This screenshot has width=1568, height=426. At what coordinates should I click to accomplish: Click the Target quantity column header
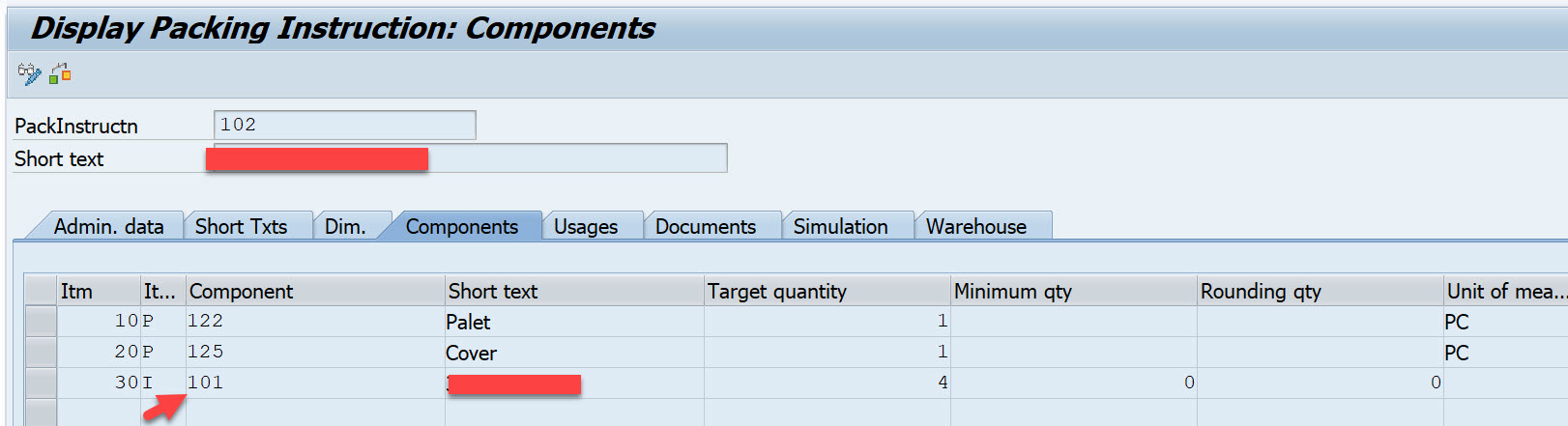point(826,291)
